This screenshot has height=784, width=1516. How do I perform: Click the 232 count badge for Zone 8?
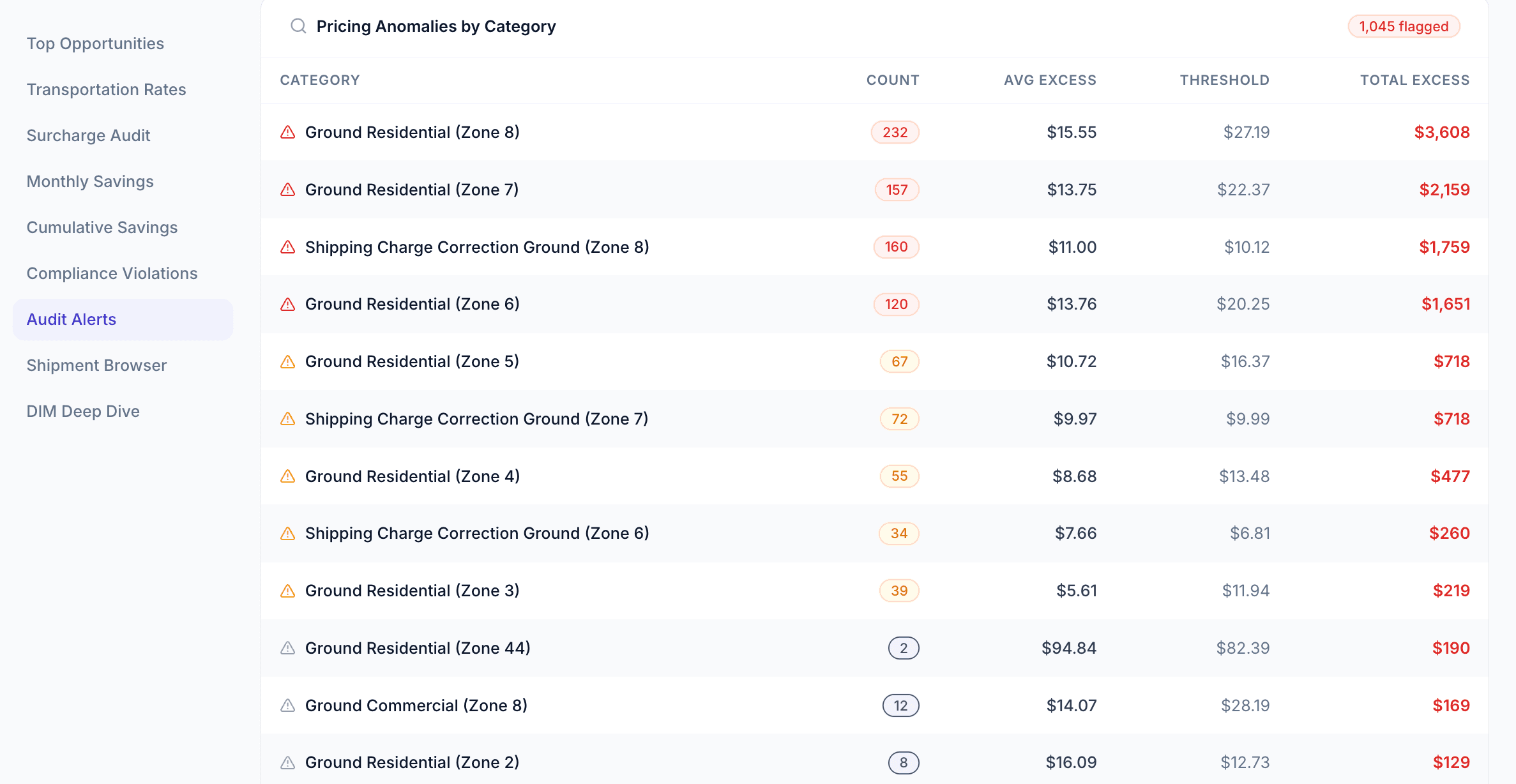coord(895,132)
